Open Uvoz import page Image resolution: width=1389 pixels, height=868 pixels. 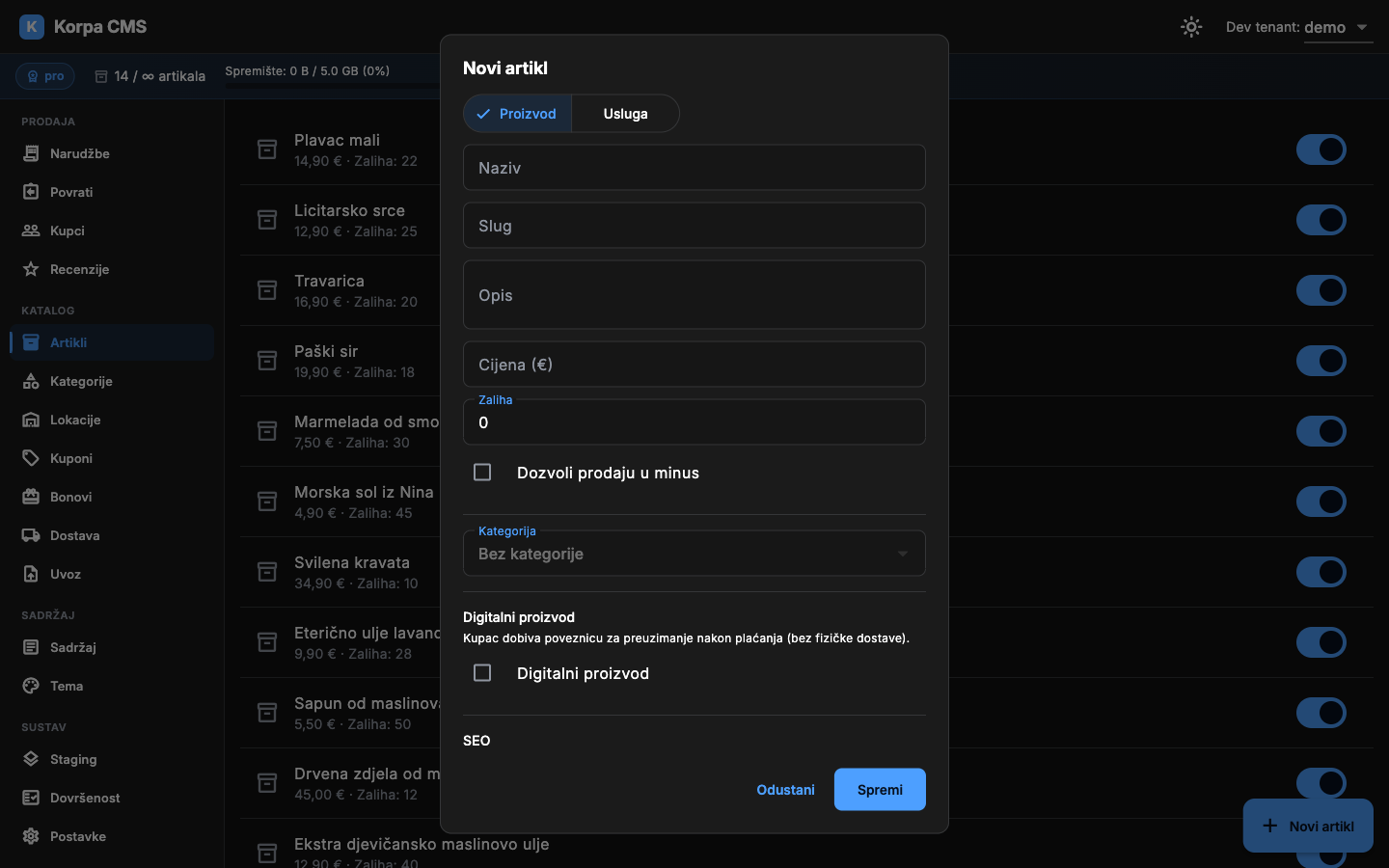(112, 574)
